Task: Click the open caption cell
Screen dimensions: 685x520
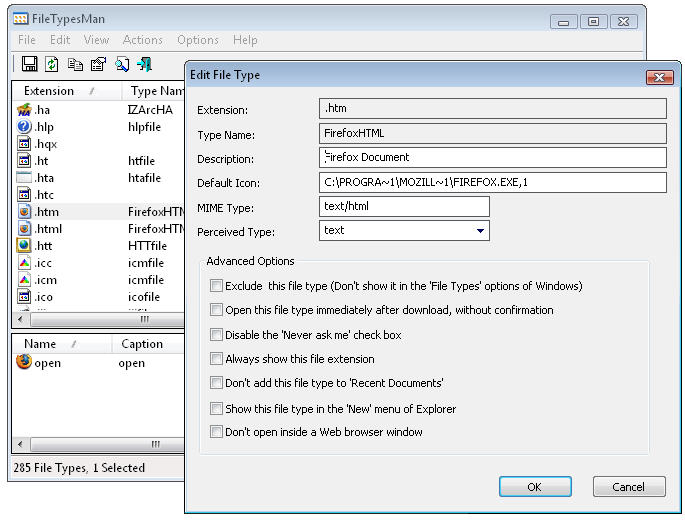Action: [131, 363]
